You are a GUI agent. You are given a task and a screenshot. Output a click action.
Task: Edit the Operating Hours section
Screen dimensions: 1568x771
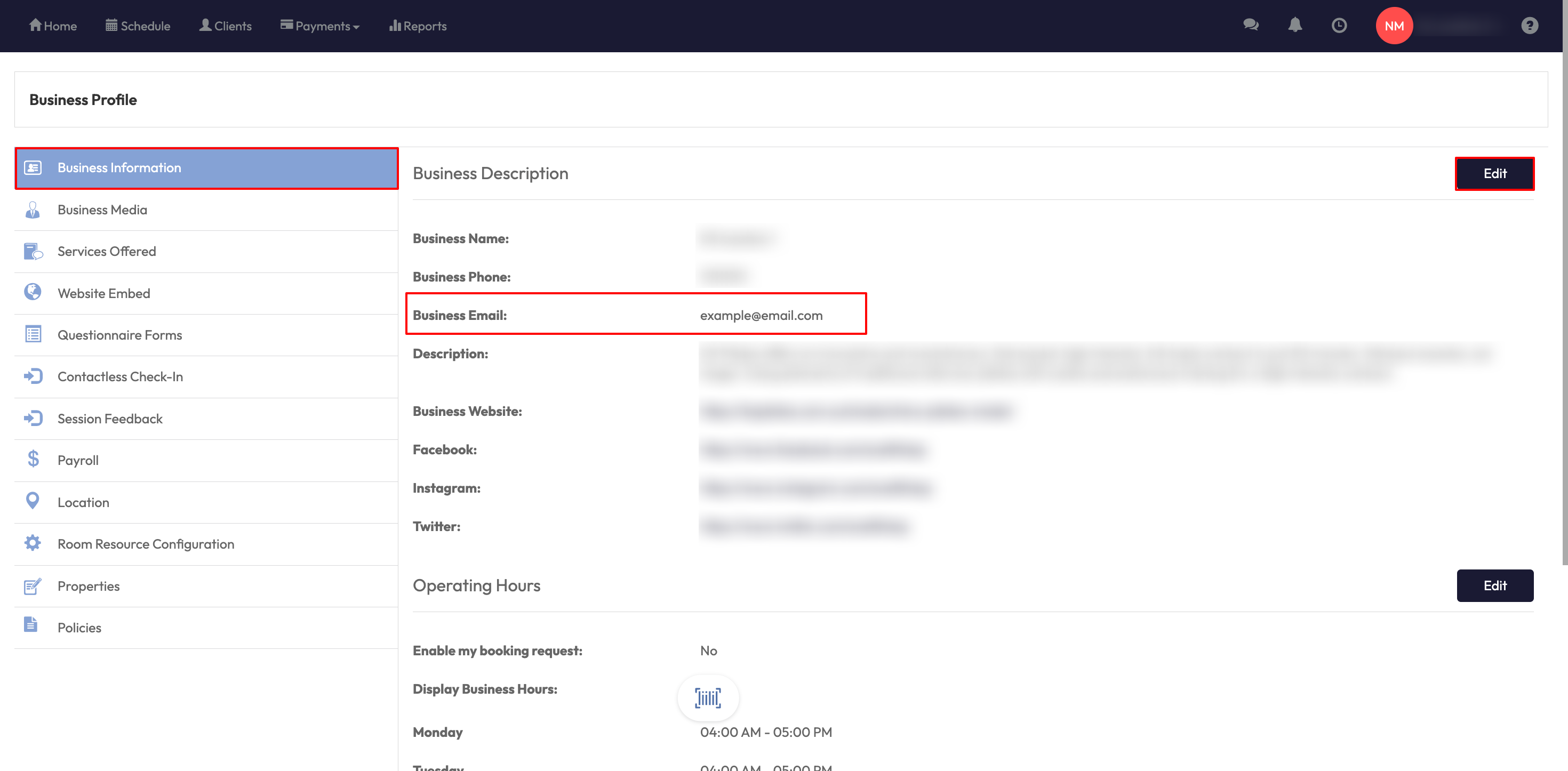pos(1494,585)
